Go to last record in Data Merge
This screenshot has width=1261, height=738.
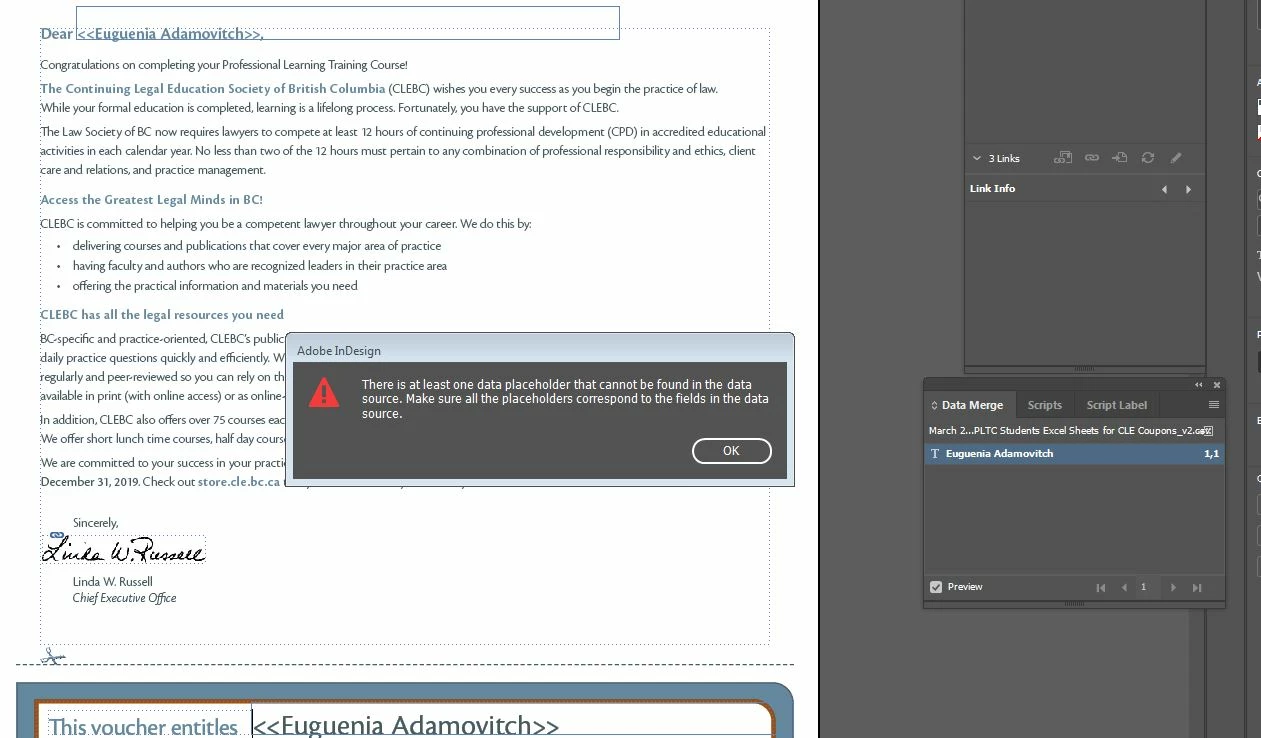1197,588
